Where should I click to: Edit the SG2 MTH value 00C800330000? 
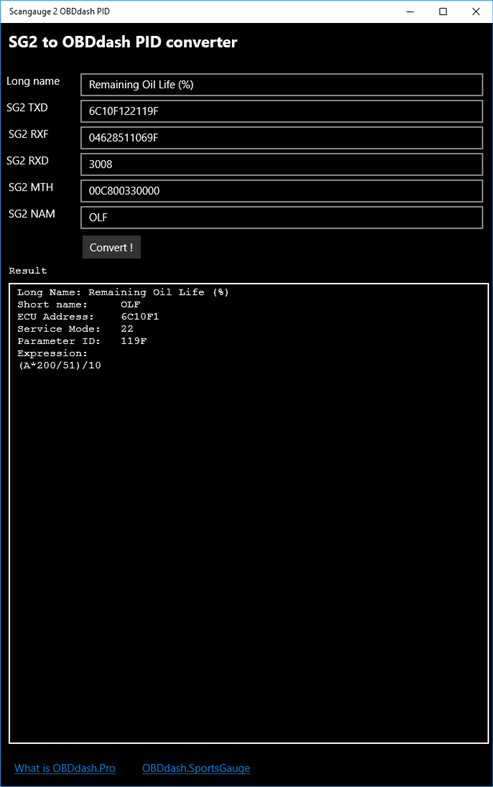tap(282, 191)
